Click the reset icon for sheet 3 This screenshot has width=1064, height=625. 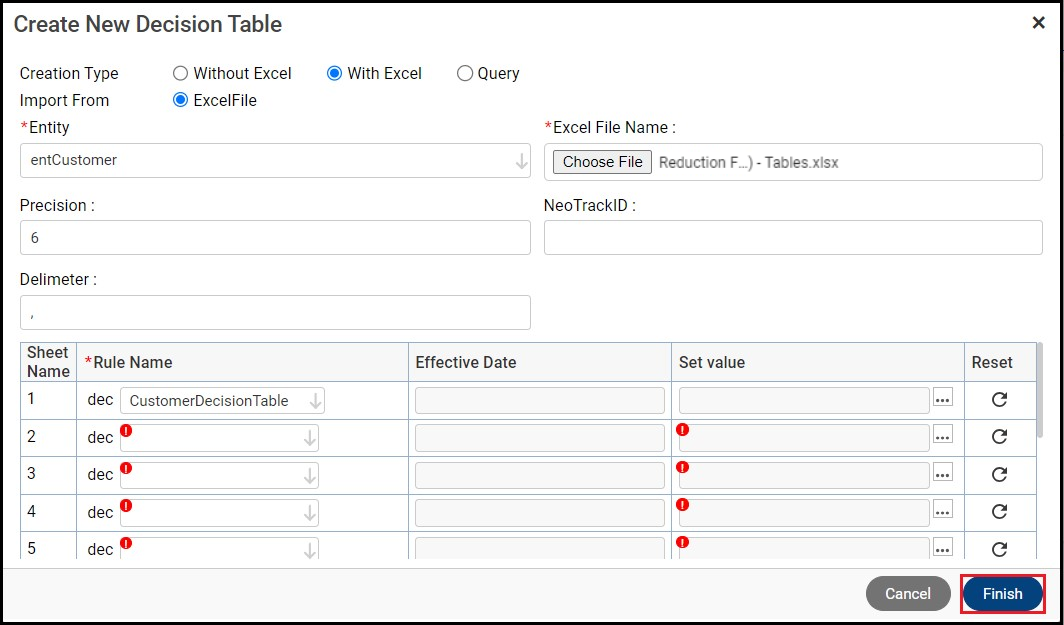click(x=998, y=474)
